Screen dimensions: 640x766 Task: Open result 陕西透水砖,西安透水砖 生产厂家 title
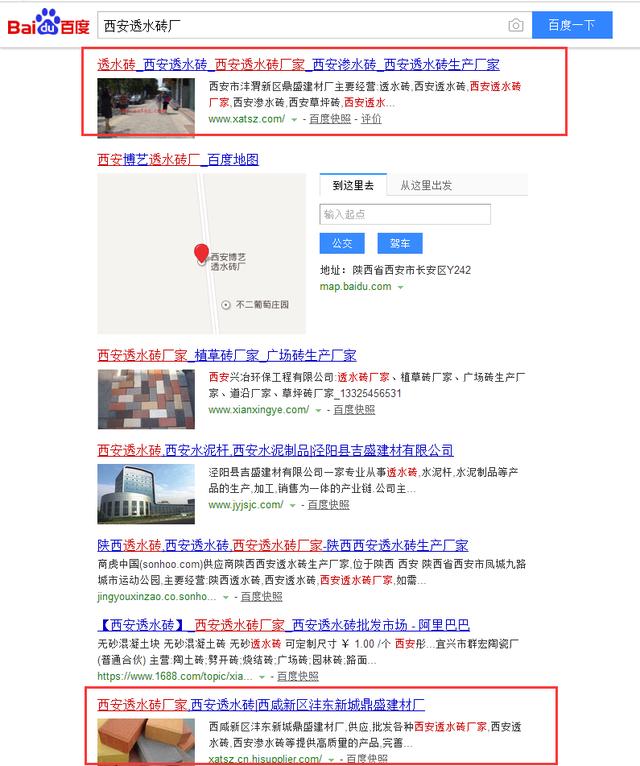(282, 545)
